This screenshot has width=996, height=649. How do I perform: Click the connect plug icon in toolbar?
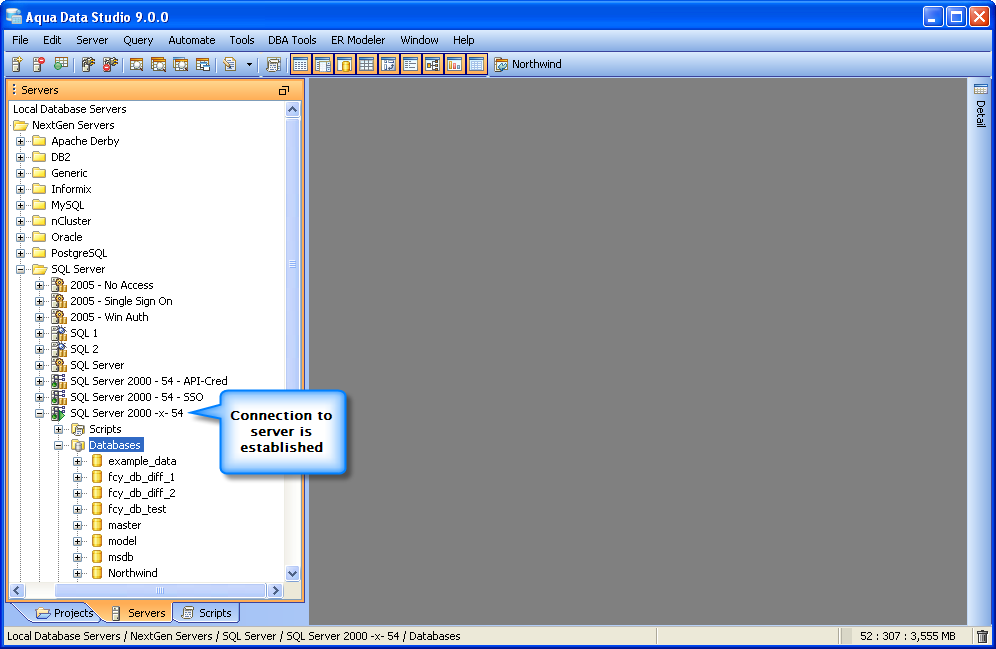pyautogui.click(x=88, y=64)
